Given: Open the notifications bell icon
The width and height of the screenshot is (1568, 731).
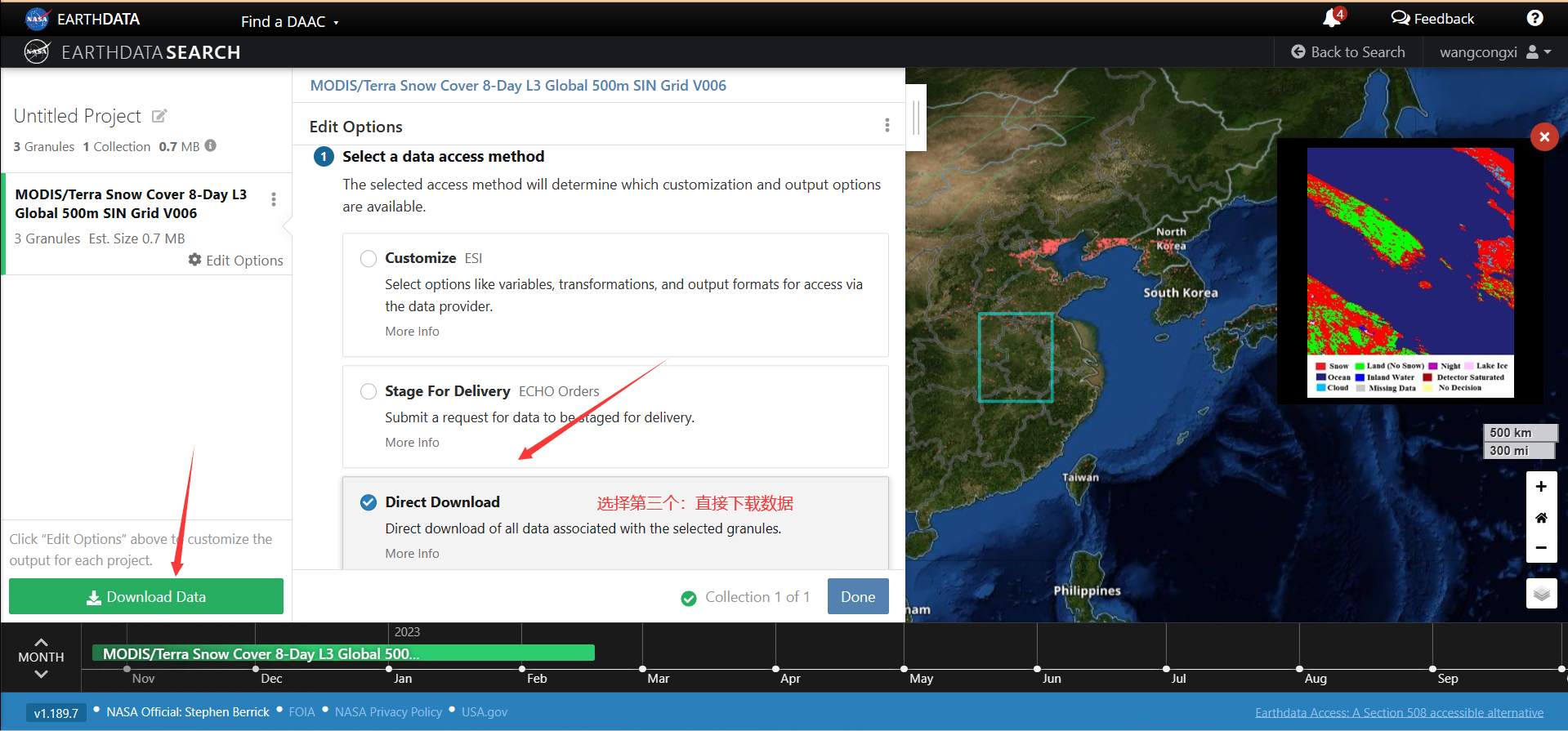Looking at the screenshot, I should 1331,18.
